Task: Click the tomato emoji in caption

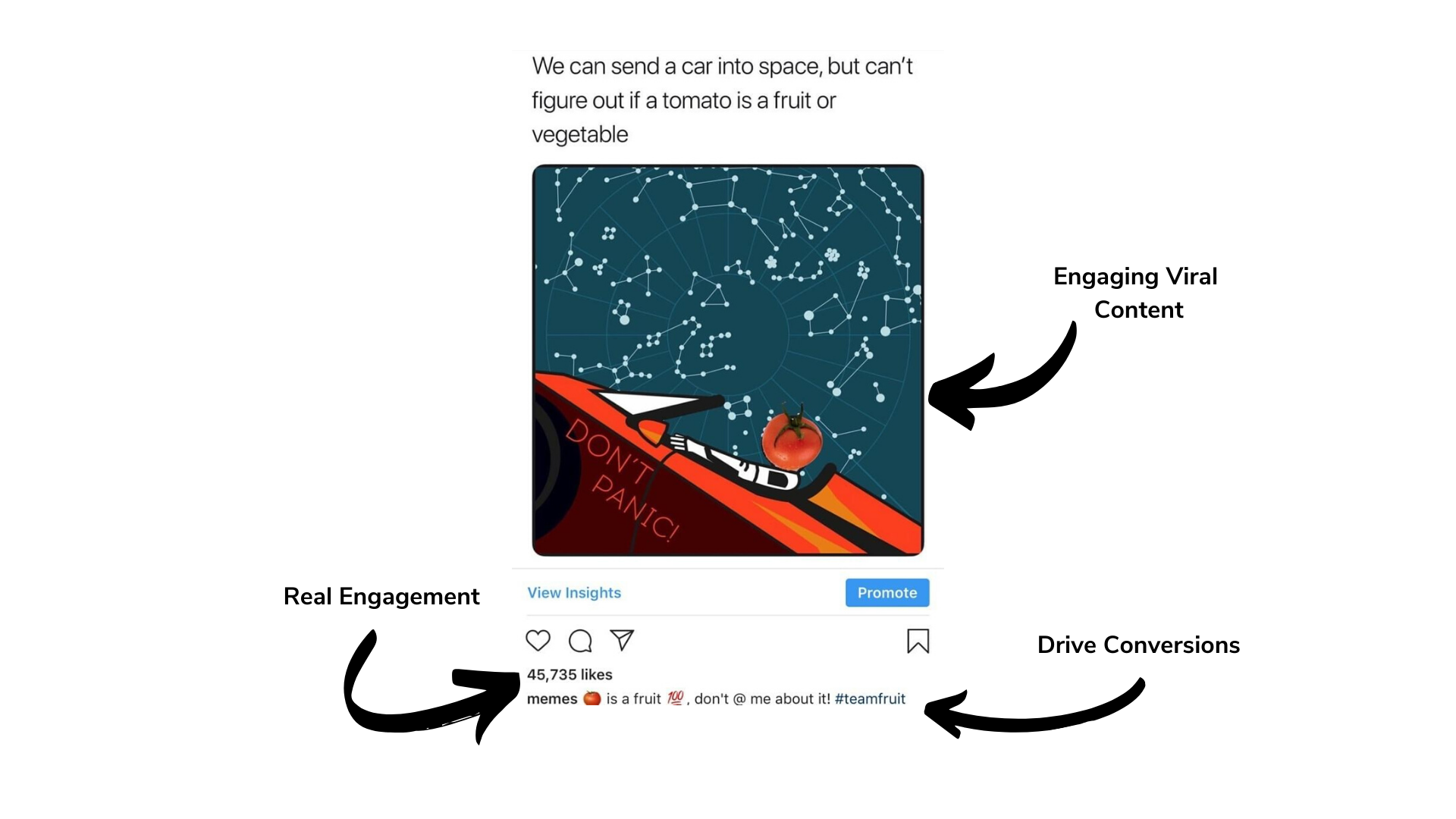Action: (591, 698)
